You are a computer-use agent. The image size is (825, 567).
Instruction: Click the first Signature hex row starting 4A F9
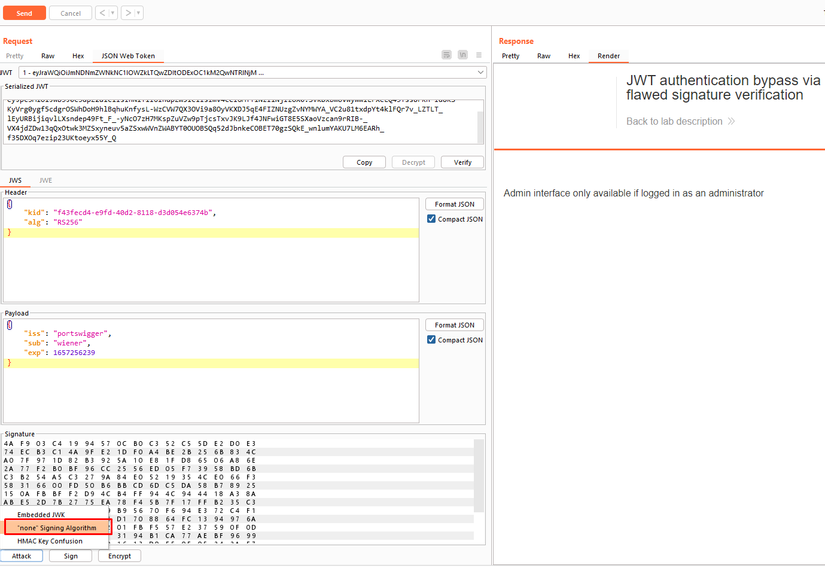(x=130, y=443)
